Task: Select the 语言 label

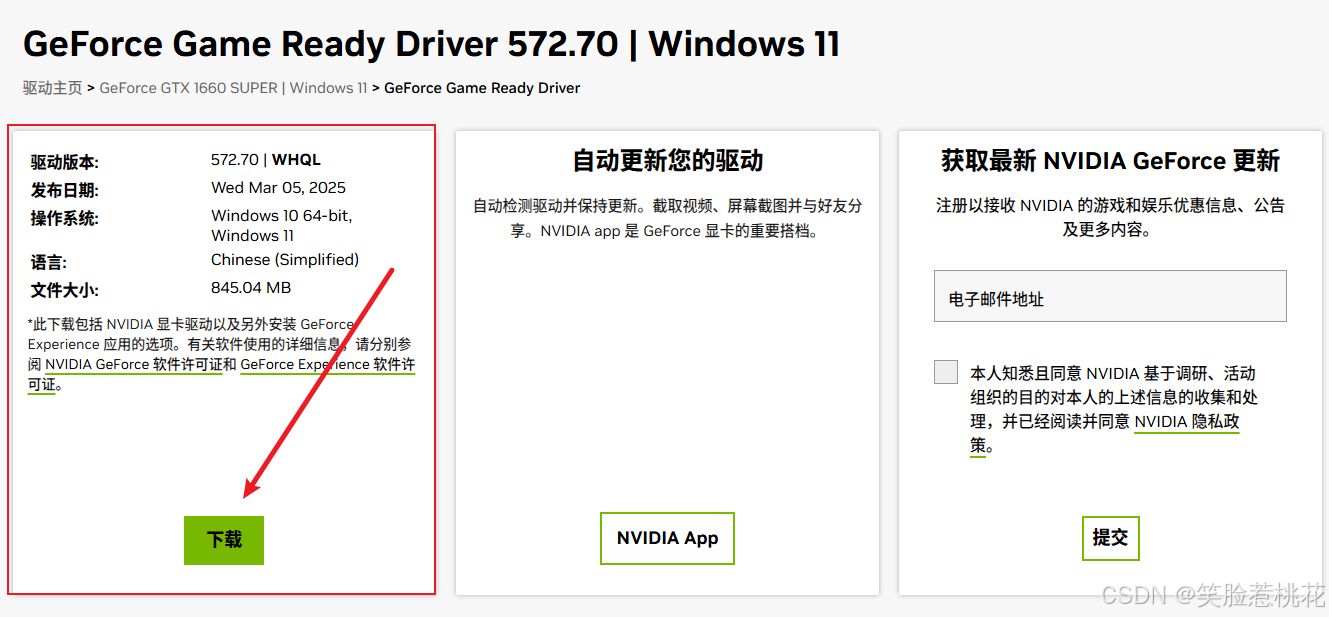Action: [49, 263]
